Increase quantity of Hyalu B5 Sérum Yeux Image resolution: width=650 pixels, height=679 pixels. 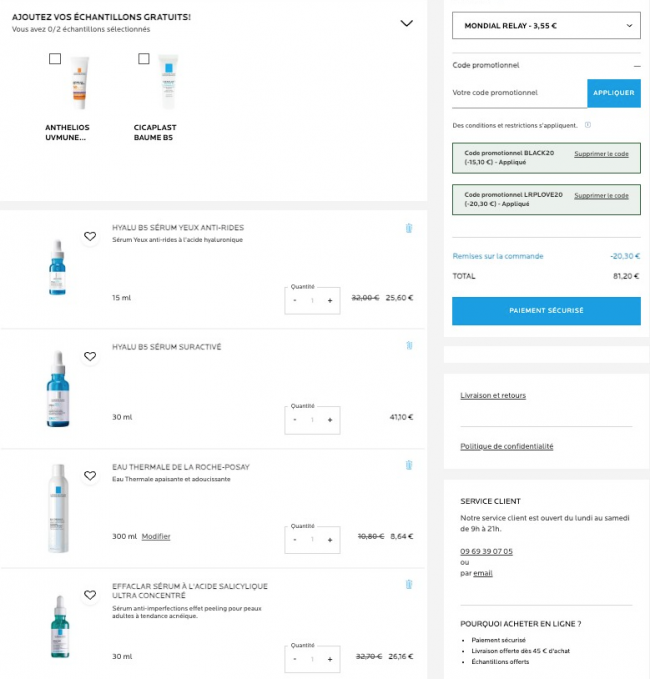[x=330, y=301]
